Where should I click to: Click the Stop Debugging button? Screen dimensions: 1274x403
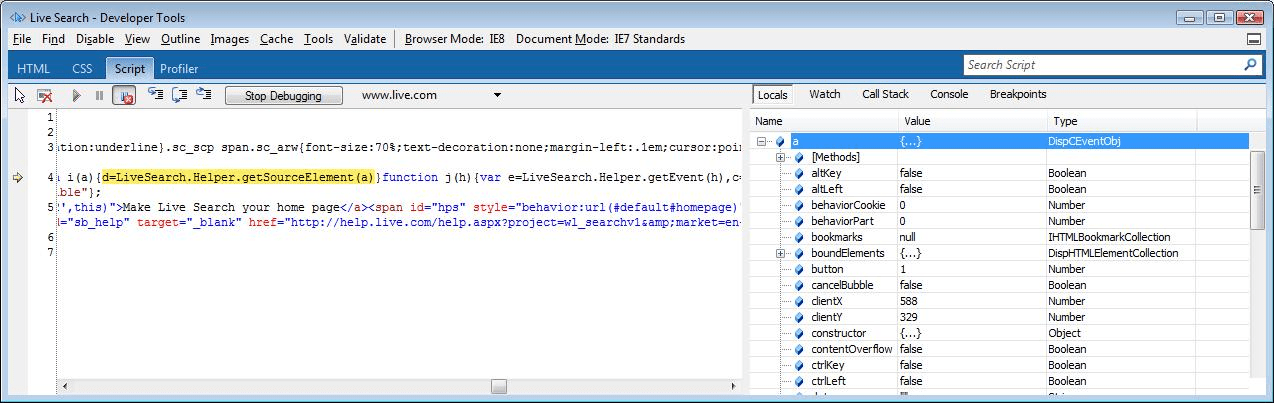pyautogui.click(x=283, y=96)
